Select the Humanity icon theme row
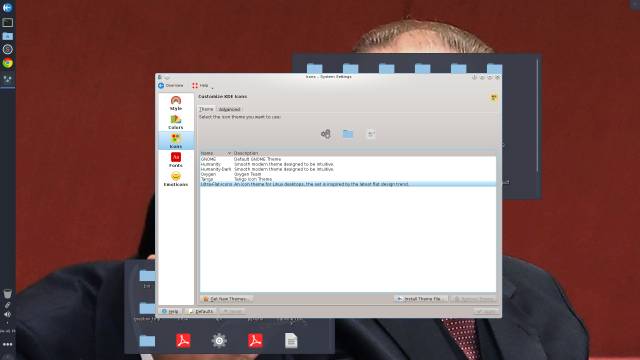This screenshot has width=640, height=360. pos(348,164)
